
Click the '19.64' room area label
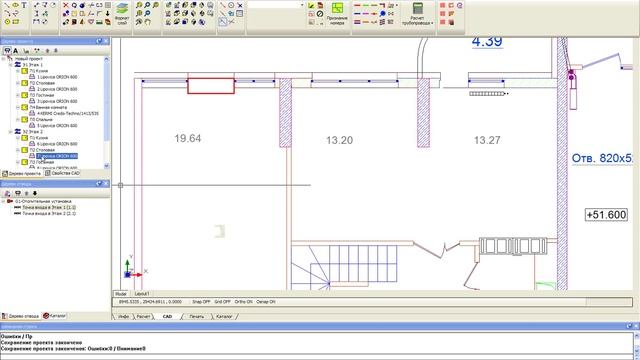tap(188, 138)
